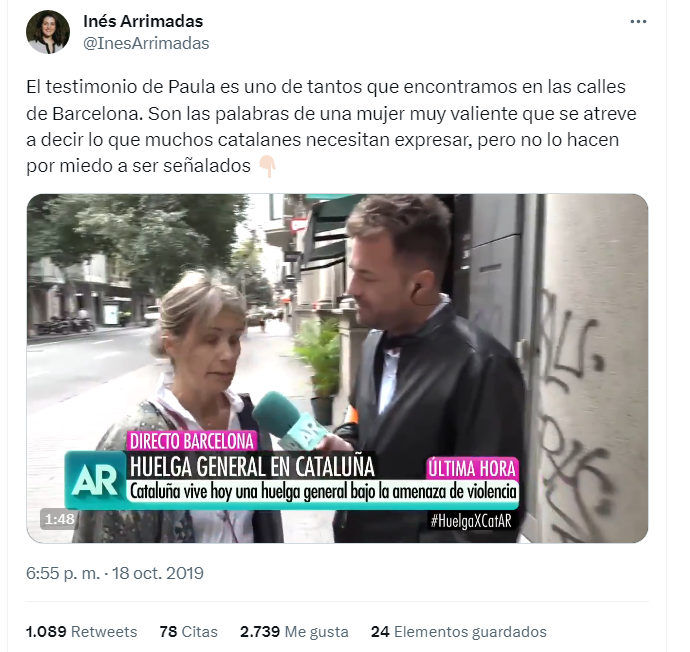Play the Barcelona interview video

pyautogui.click(x=337, y=368)
